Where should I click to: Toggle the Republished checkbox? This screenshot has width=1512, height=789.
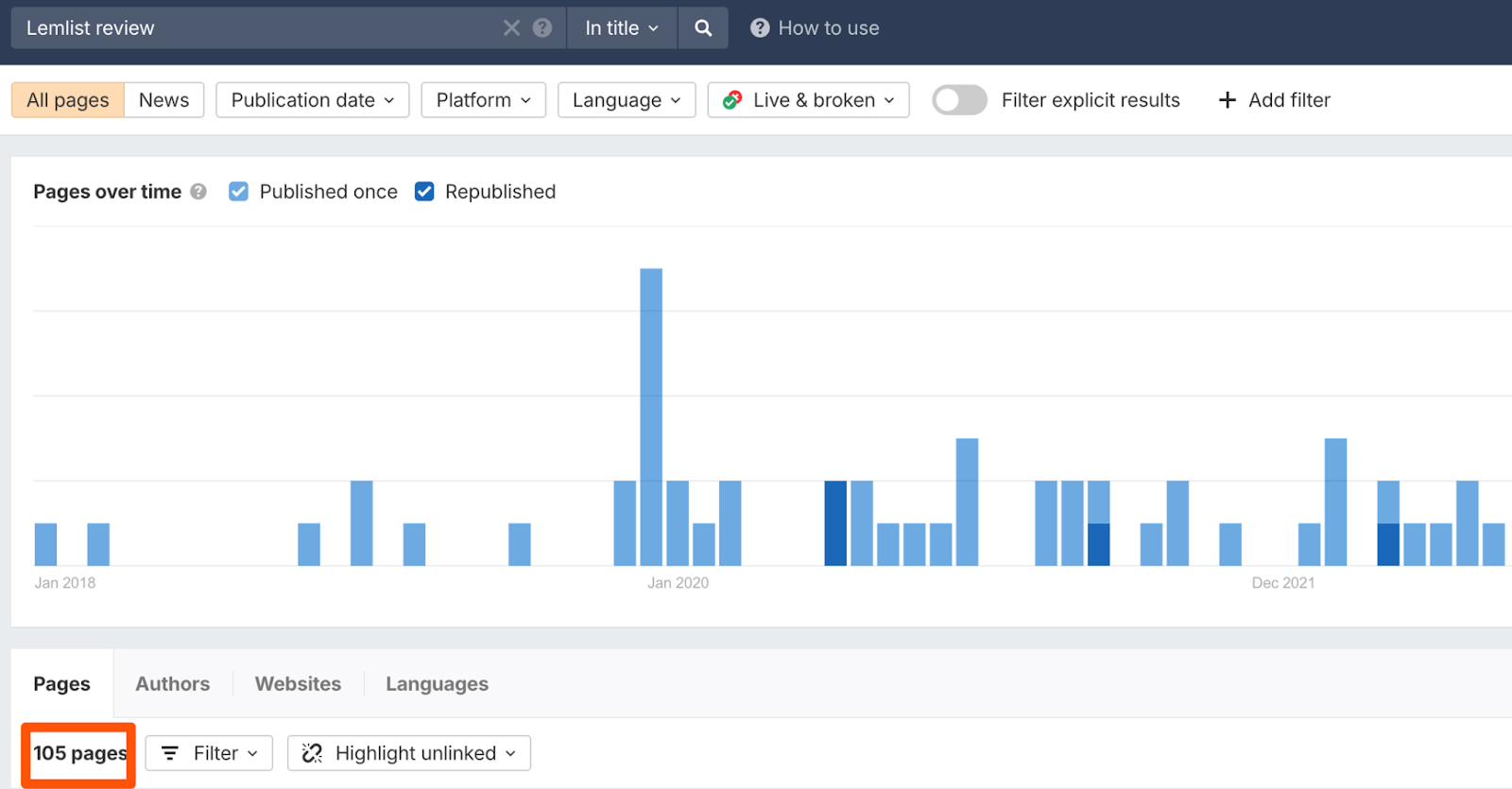pyautogui.click(x=424, y=192)
